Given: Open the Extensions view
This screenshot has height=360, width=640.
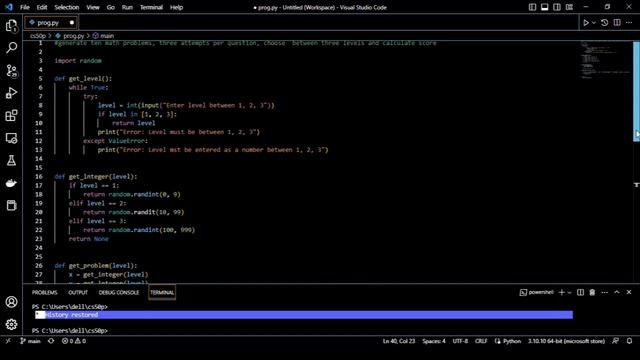Looking at the screenshot, I should [11, 116].
